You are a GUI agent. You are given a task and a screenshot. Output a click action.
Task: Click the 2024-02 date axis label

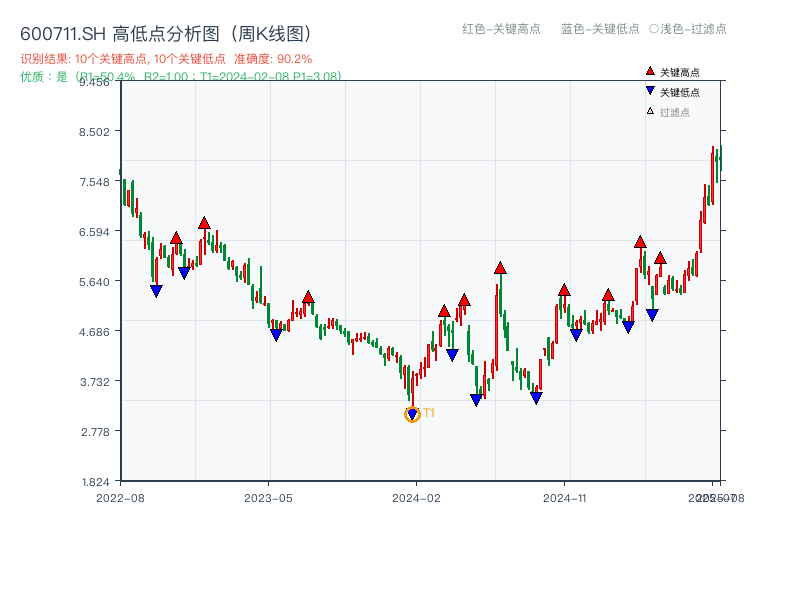pyautogui.click(x=416, y=498)
